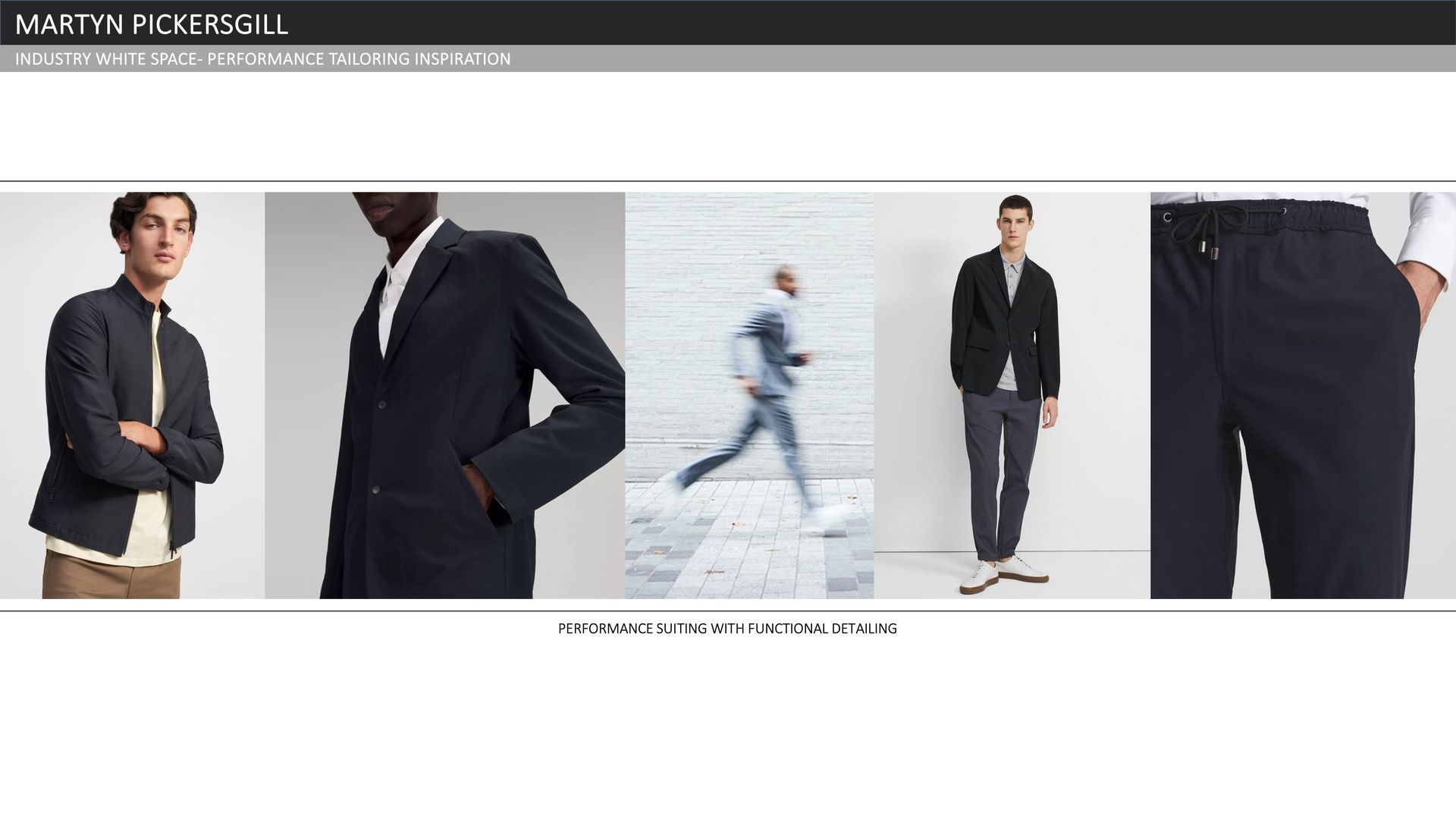
Task: Click the Performance Suiting caption text
Action: 726,629
